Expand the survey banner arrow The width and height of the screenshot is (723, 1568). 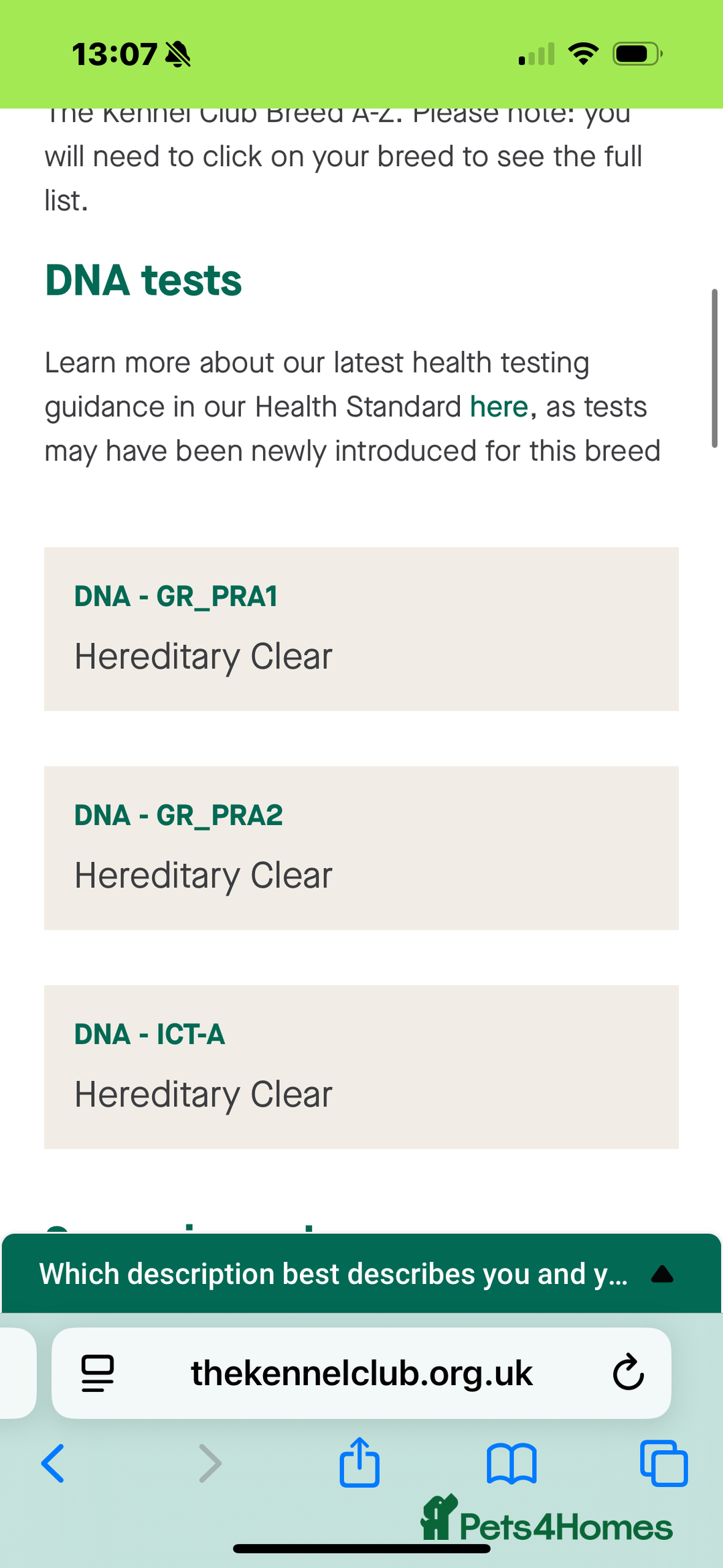coord(662,1274)
